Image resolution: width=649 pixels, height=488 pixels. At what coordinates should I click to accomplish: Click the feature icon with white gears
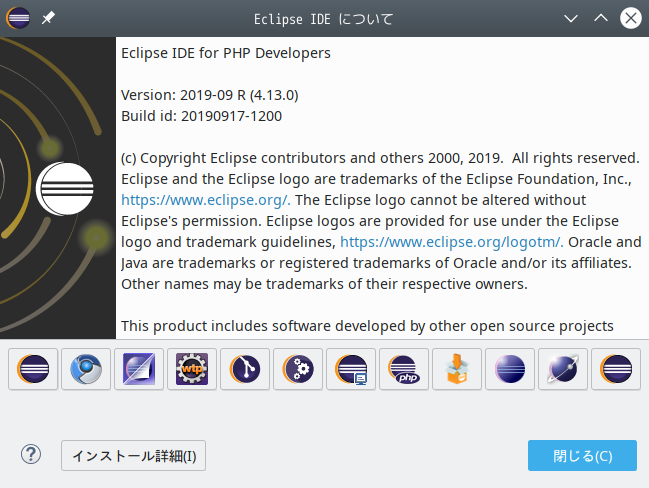point(298,369)
